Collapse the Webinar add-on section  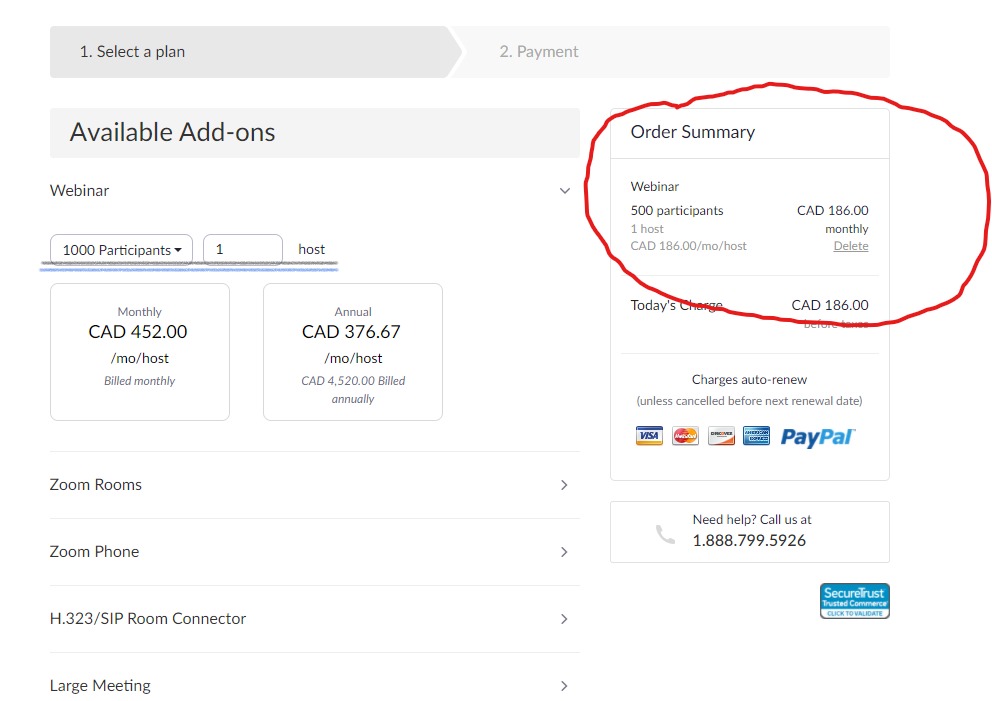565,190
